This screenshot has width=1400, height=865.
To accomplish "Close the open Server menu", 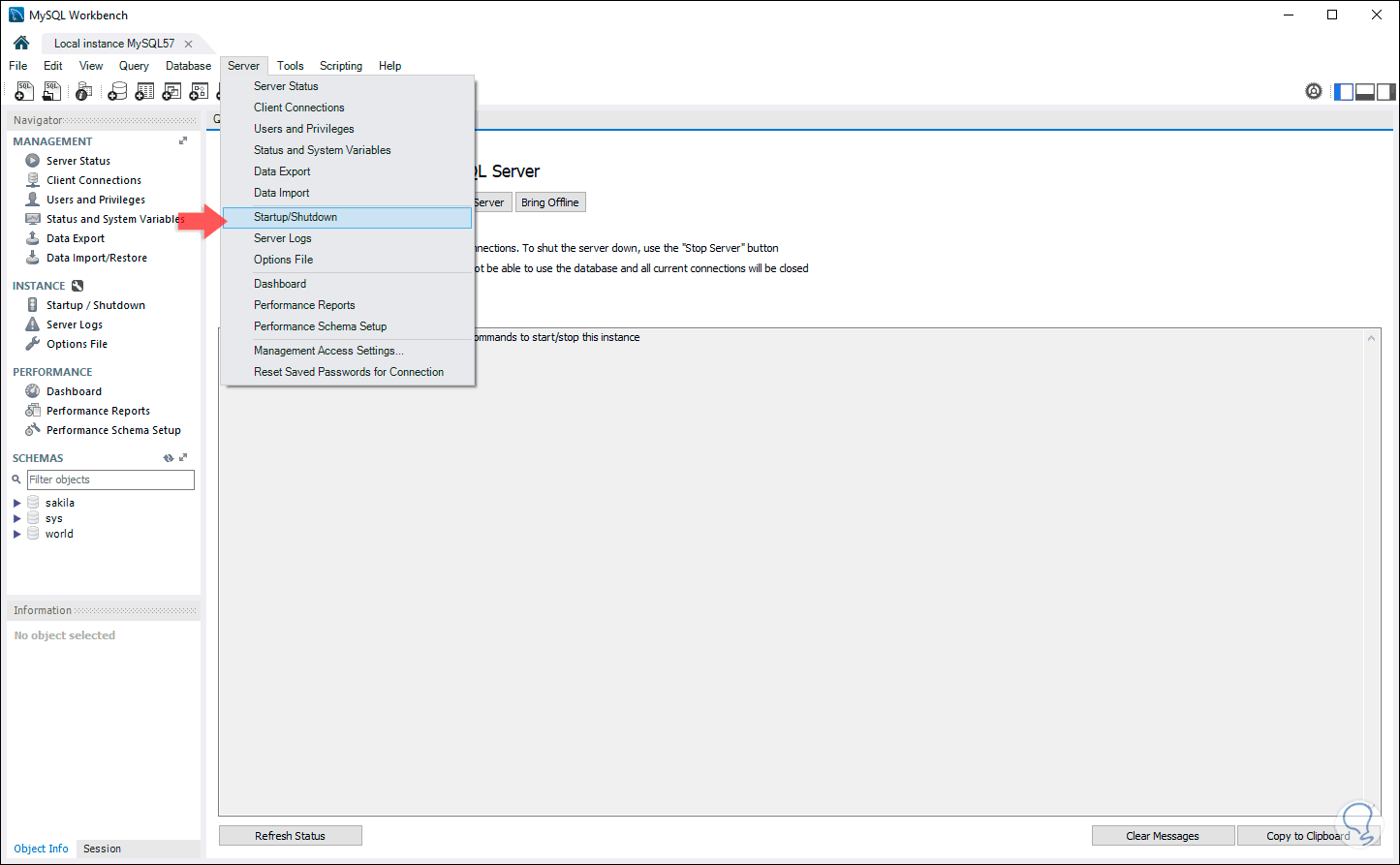I will pos(244,66).
